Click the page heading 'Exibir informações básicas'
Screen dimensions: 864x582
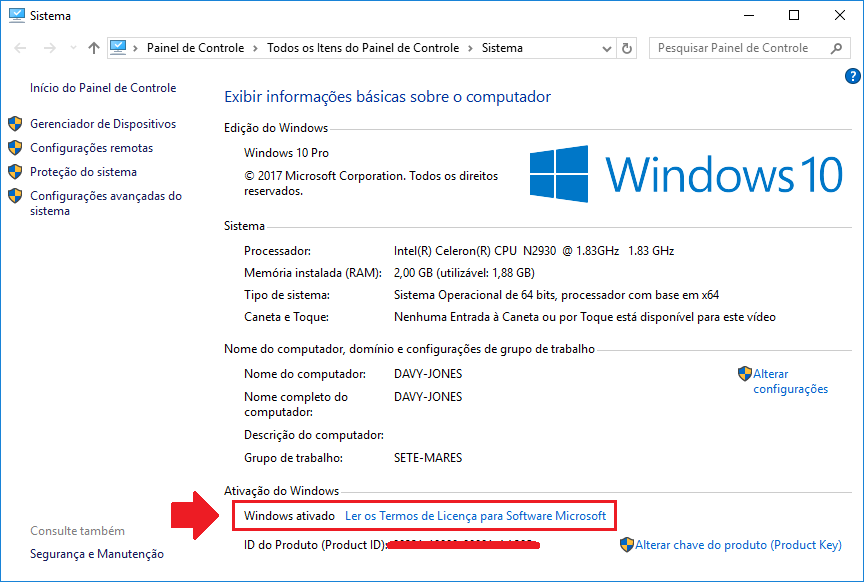[387, 97]
